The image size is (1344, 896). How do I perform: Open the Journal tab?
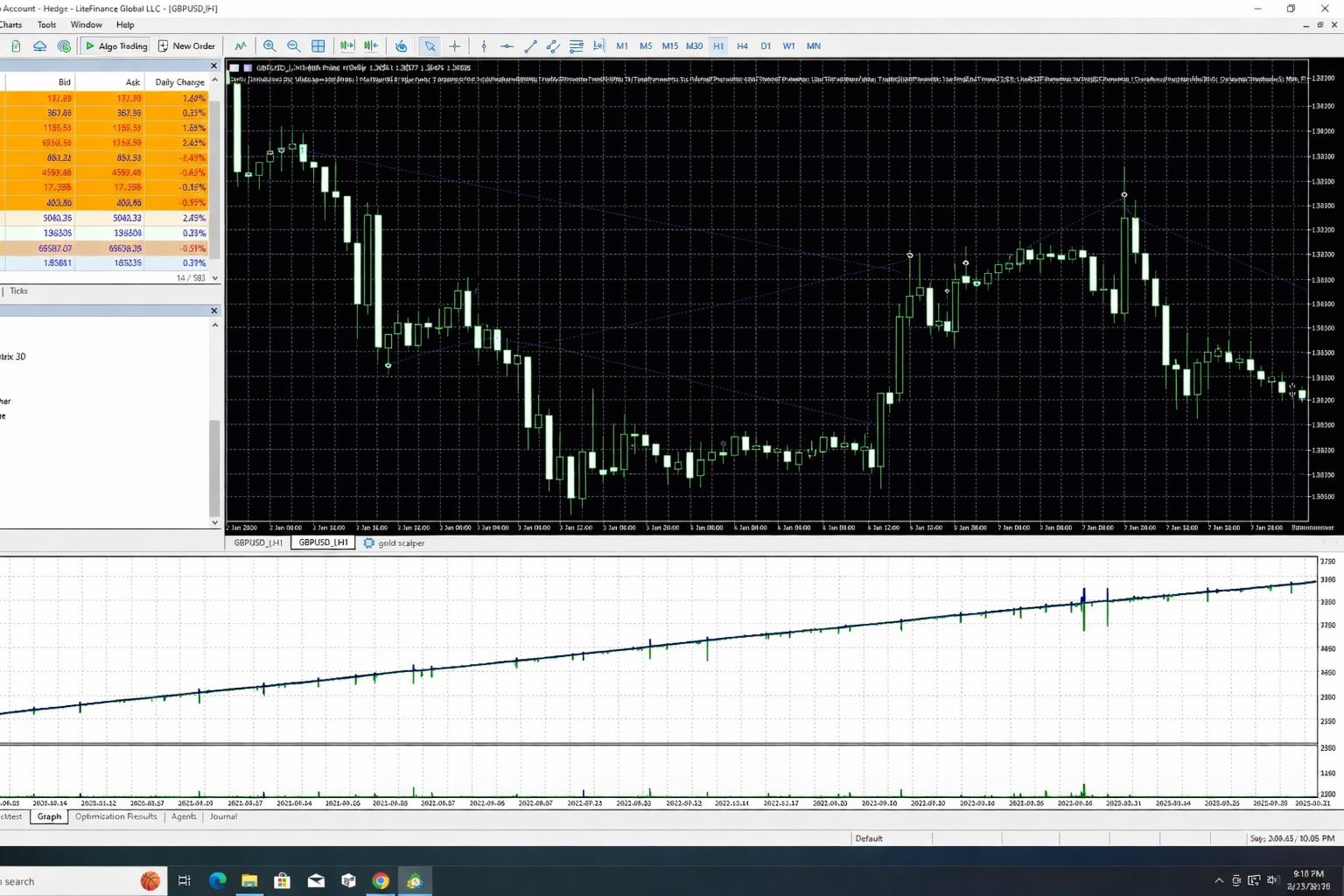(223, 816)
